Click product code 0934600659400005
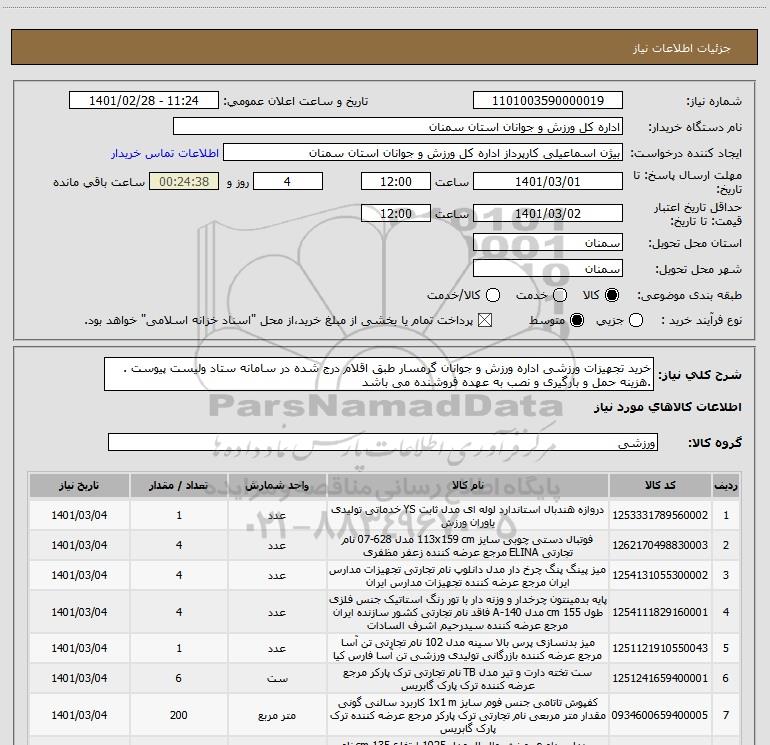This screenshot has width=770, height=745. [660, 715]
